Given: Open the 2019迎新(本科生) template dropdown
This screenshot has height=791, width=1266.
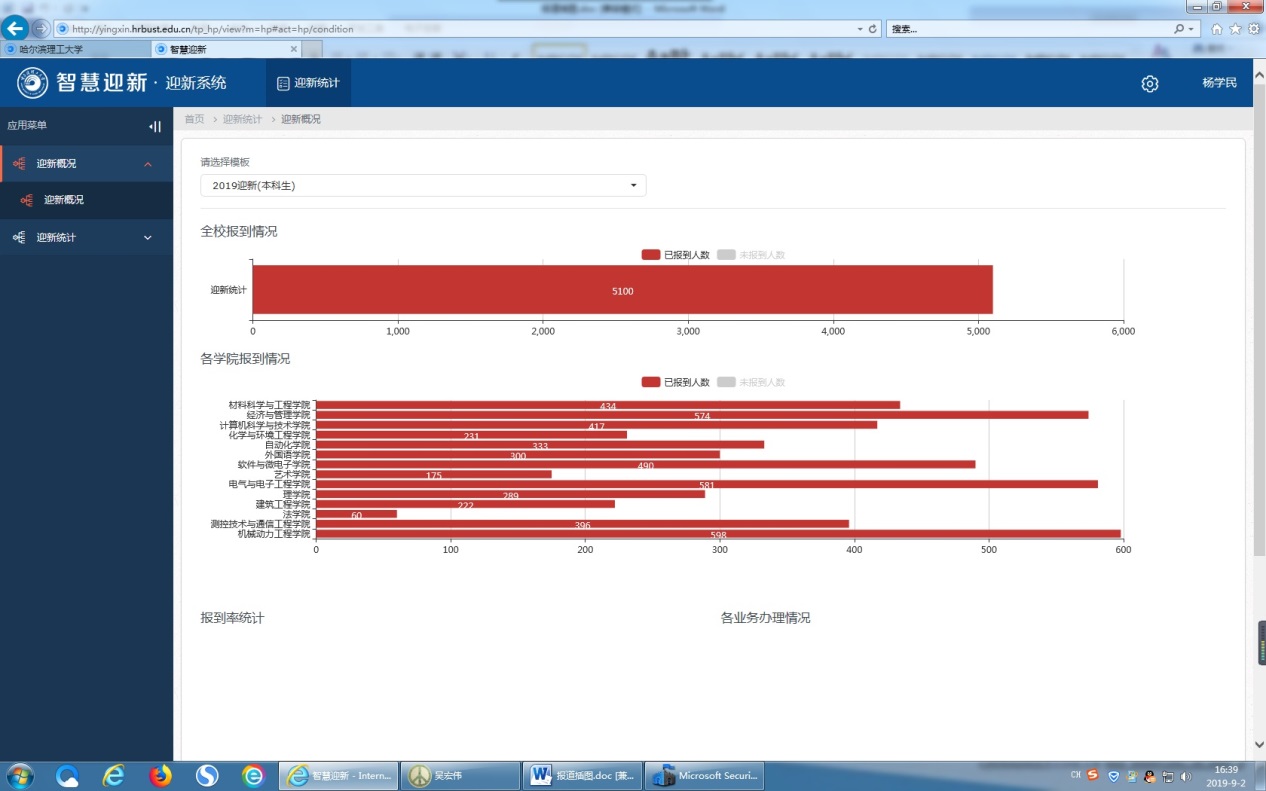Looking at the screenshot, I should pyautogui.click(x=423, y=185).
